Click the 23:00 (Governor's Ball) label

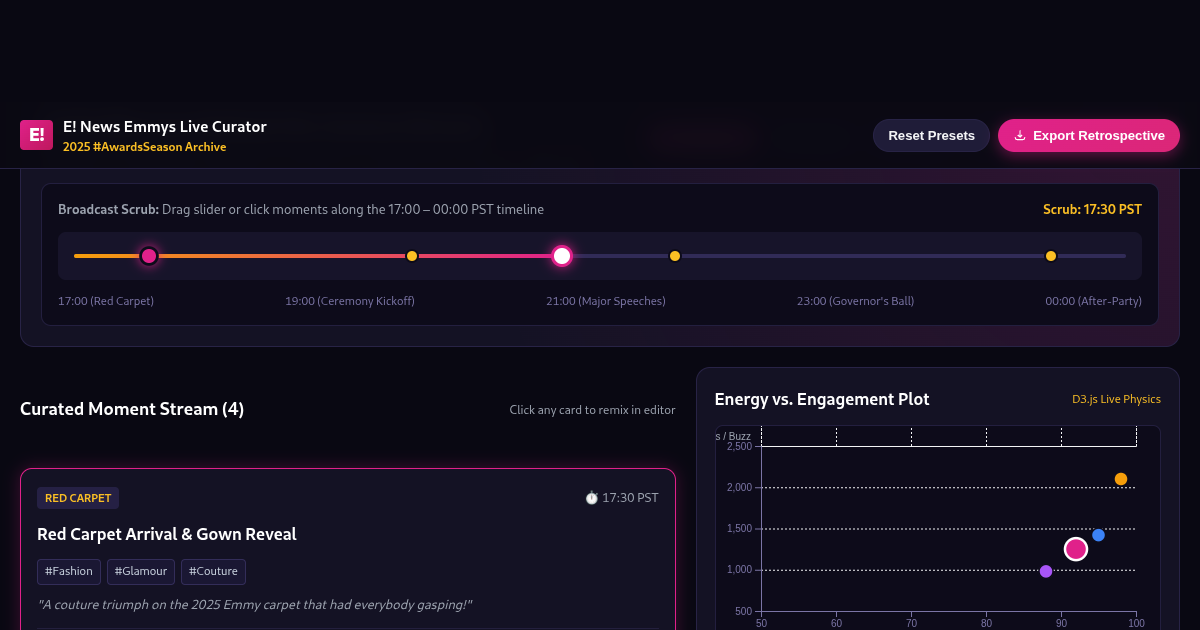(x=855, y=301)
